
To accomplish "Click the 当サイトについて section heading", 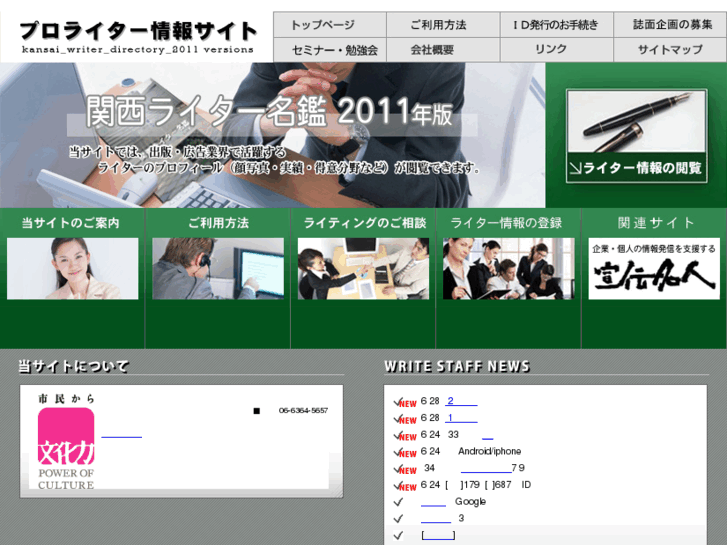I will [x=73, y=366].
